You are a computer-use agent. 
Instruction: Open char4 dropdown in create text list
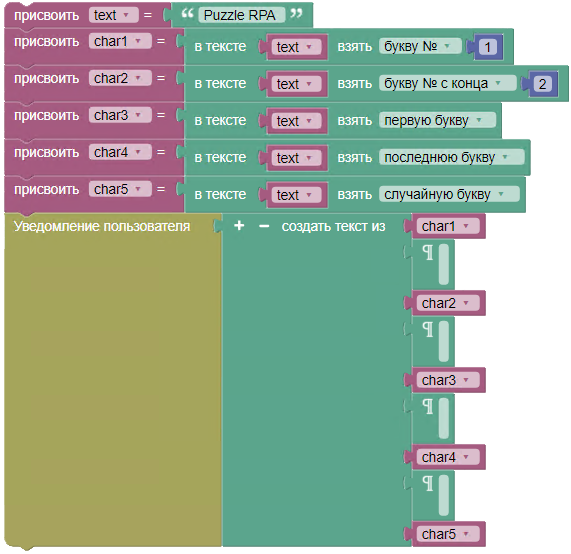[448, 457]
